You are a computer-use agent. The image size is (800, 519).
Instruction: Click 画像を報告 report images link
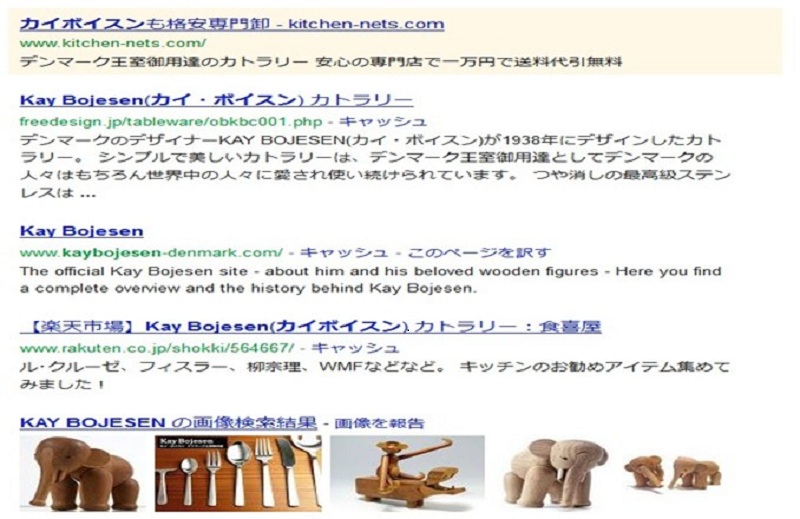(380, 423)
